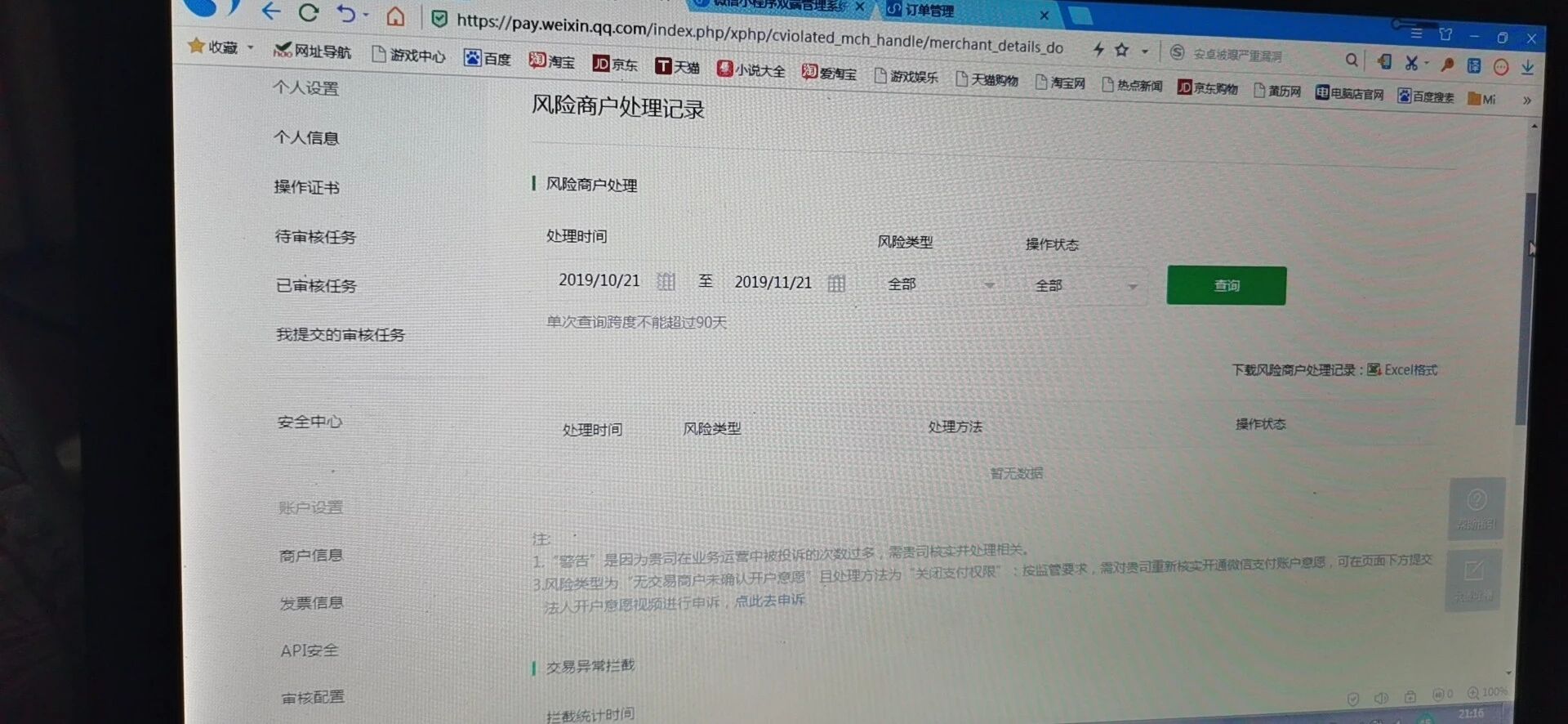Open the browser hamburger menu
This screenshot has height=724, width=1568.
1416,33
